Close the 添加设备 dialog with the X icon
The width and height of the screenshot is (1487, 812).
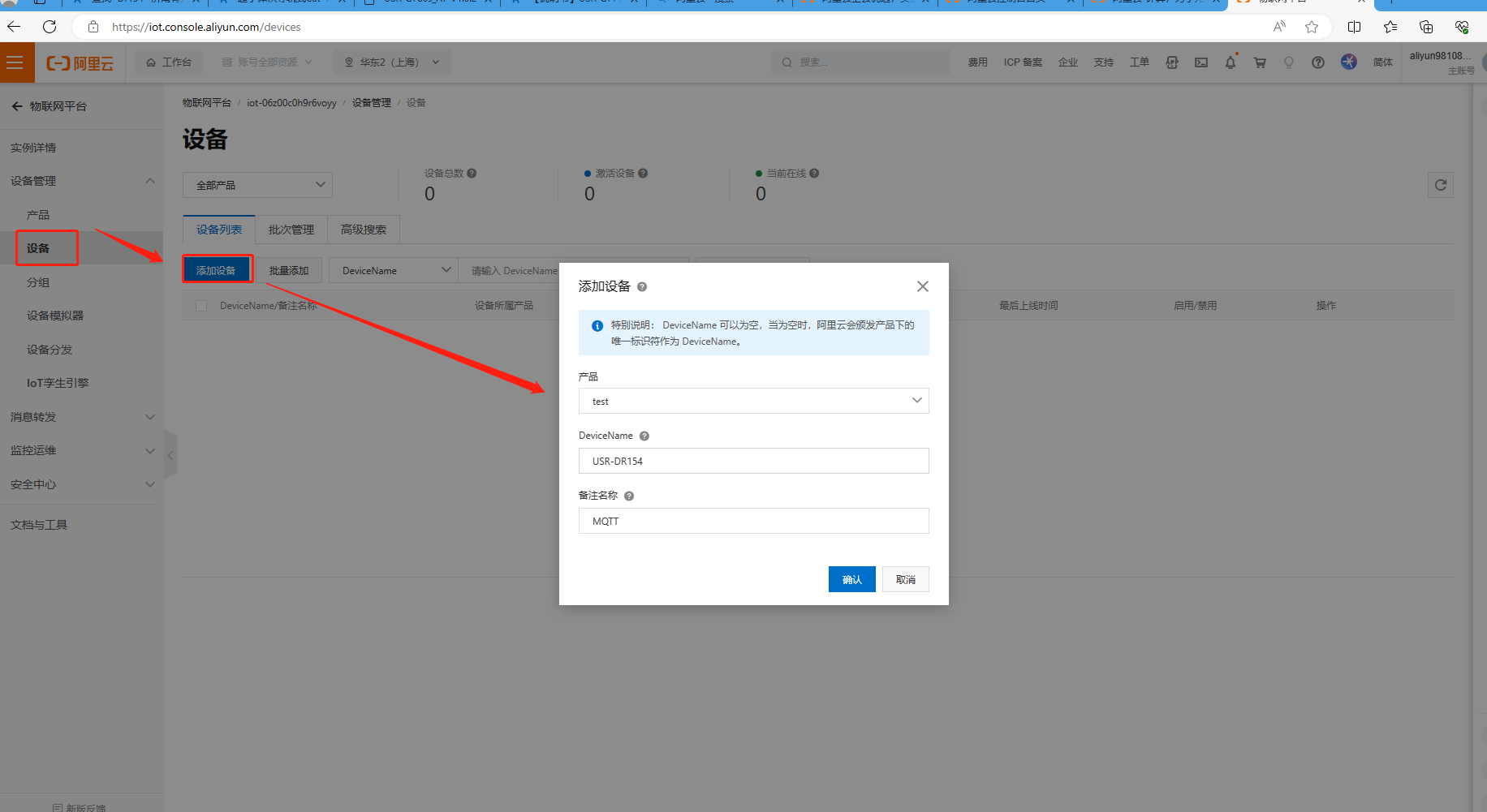tap(922, 286)
